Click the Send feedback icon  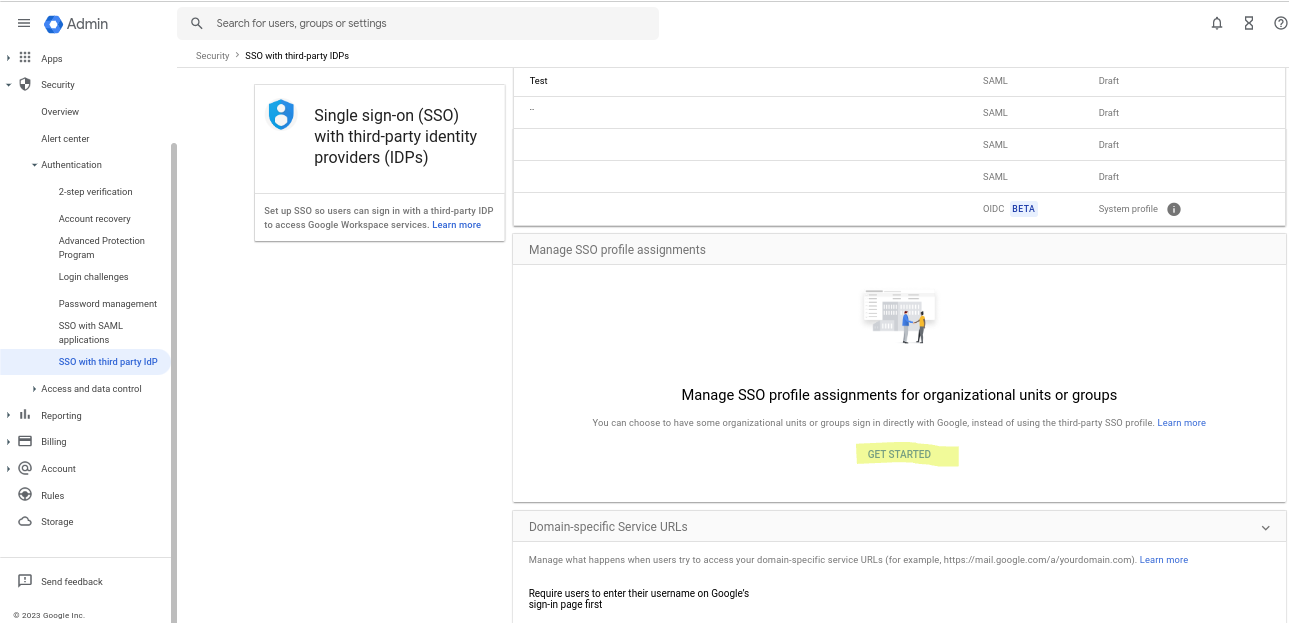tap(25, 581)
